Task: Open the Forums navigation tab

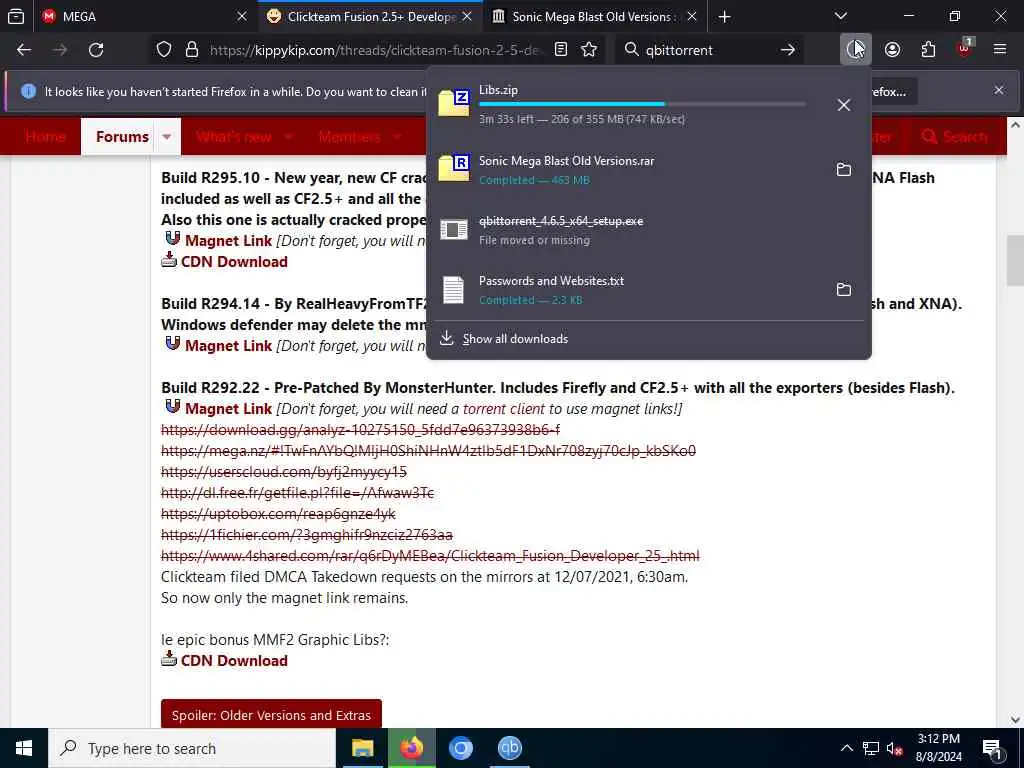Action: click(x=122, y=136)
